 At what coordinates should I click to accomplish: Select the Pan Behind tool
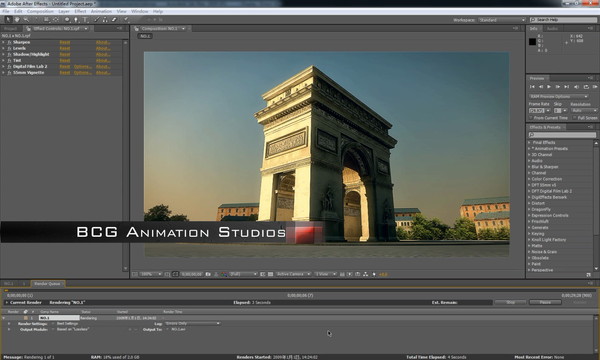[x=56, y=19]
